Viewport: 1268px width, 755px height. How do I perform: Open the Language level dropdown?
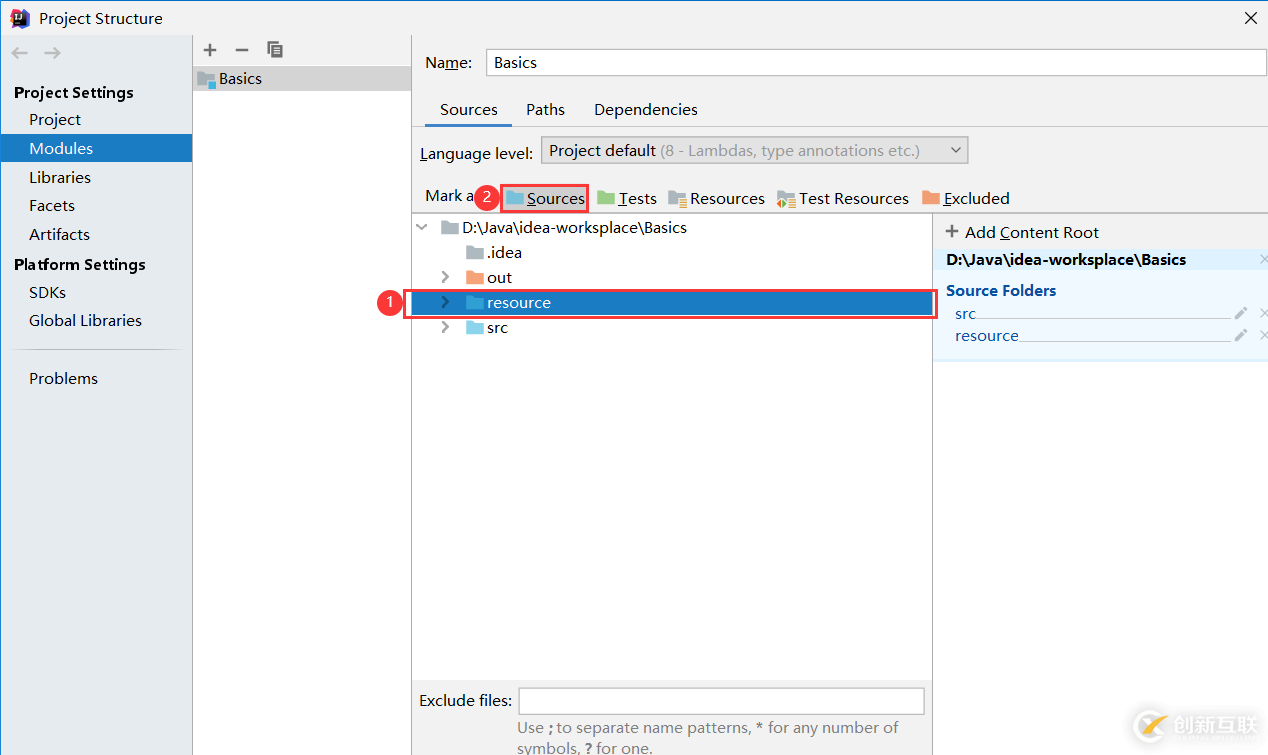755,151
